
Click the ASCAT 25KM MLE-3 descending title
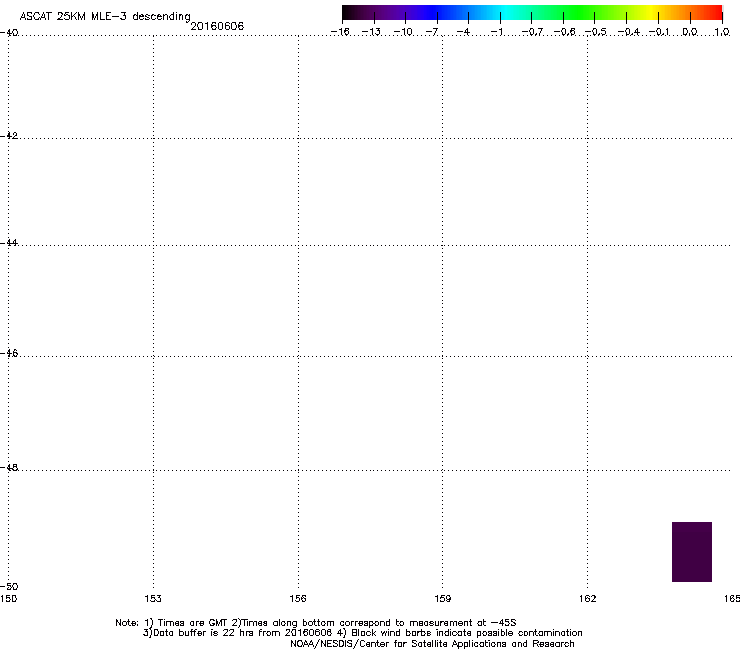105,17
